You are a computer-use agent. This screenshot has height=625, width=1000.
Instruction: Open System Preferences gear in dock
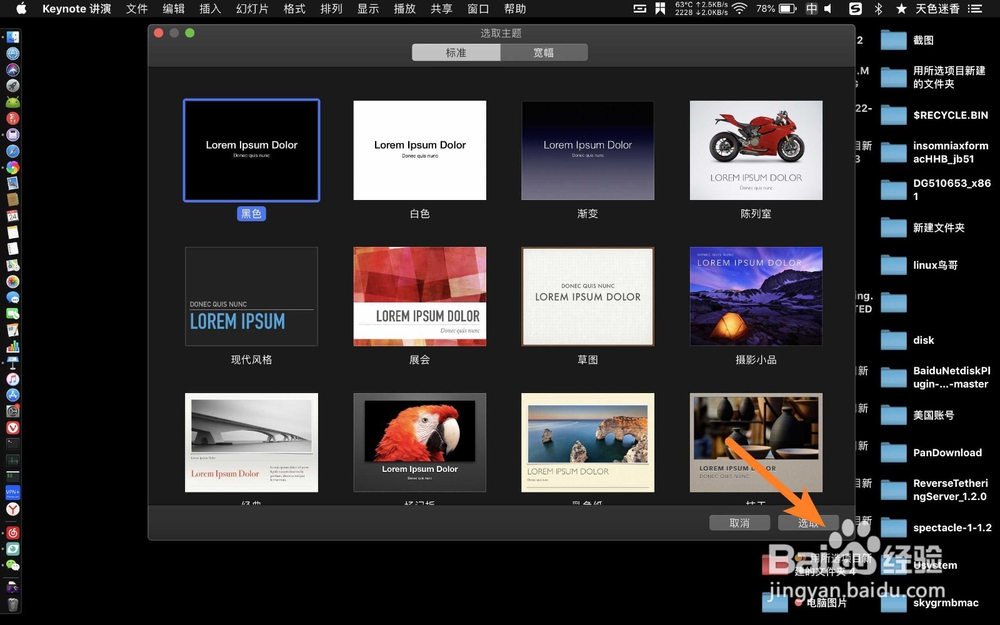pos(13,411)
